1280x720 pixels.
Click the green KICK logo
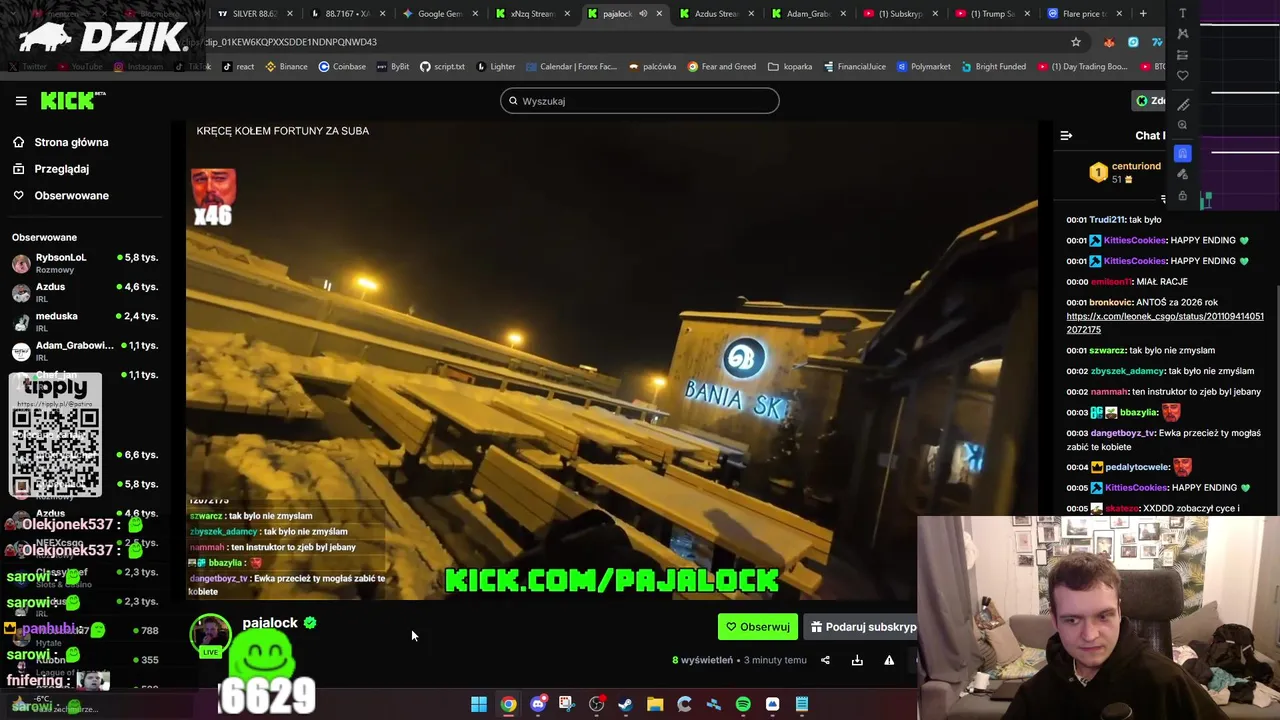72,100
